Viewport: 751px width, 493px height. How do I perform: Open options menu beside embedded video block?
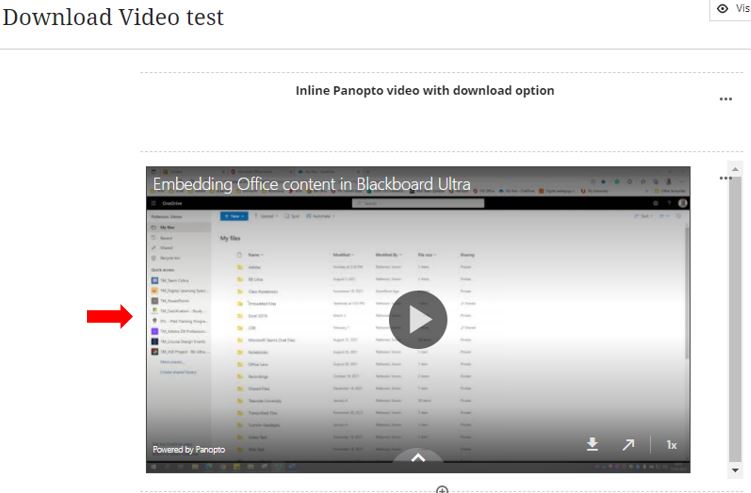724,178
